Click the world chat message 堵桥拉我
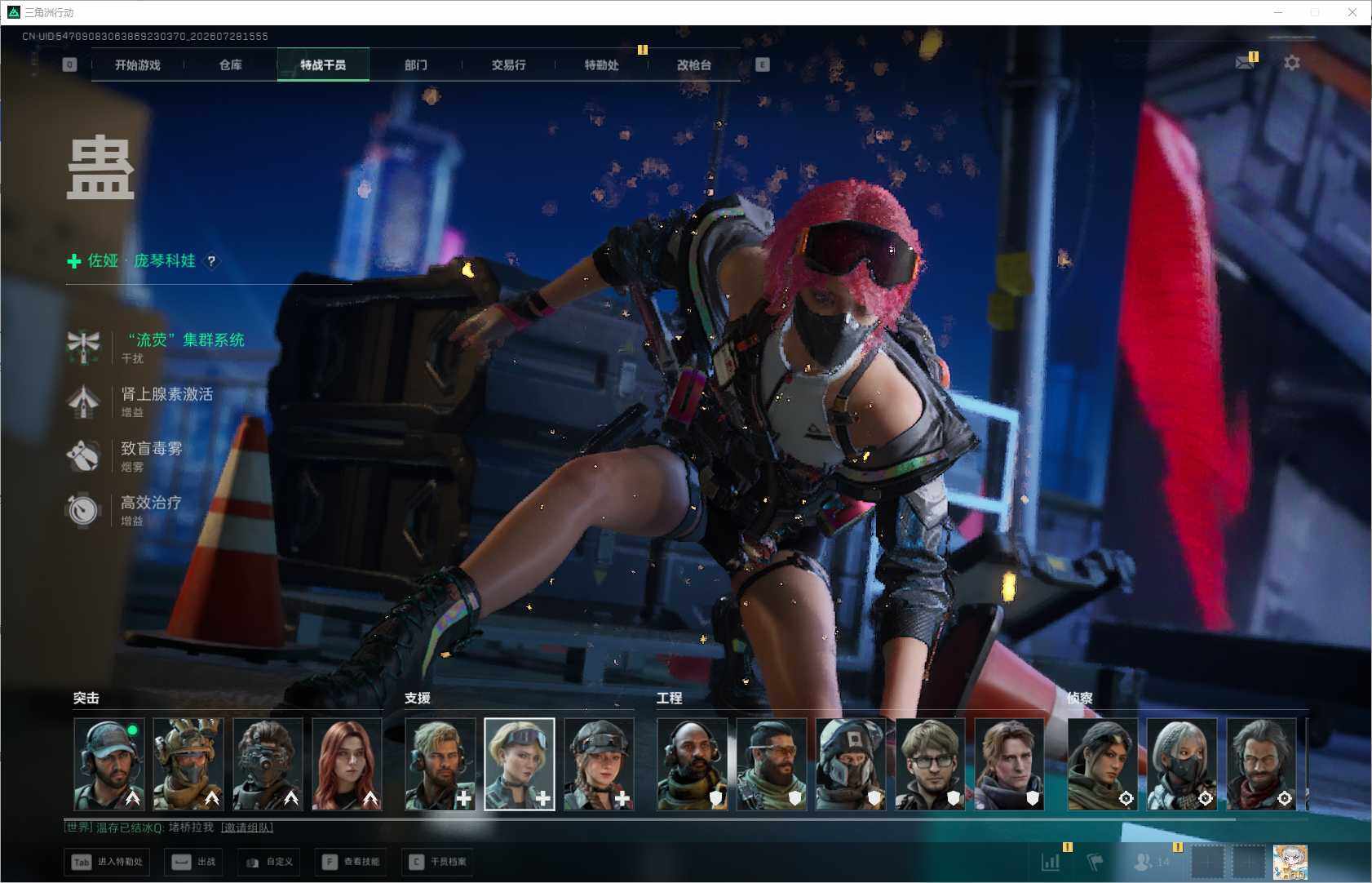This screenshot has height=883, width=1372. point(191,828)
